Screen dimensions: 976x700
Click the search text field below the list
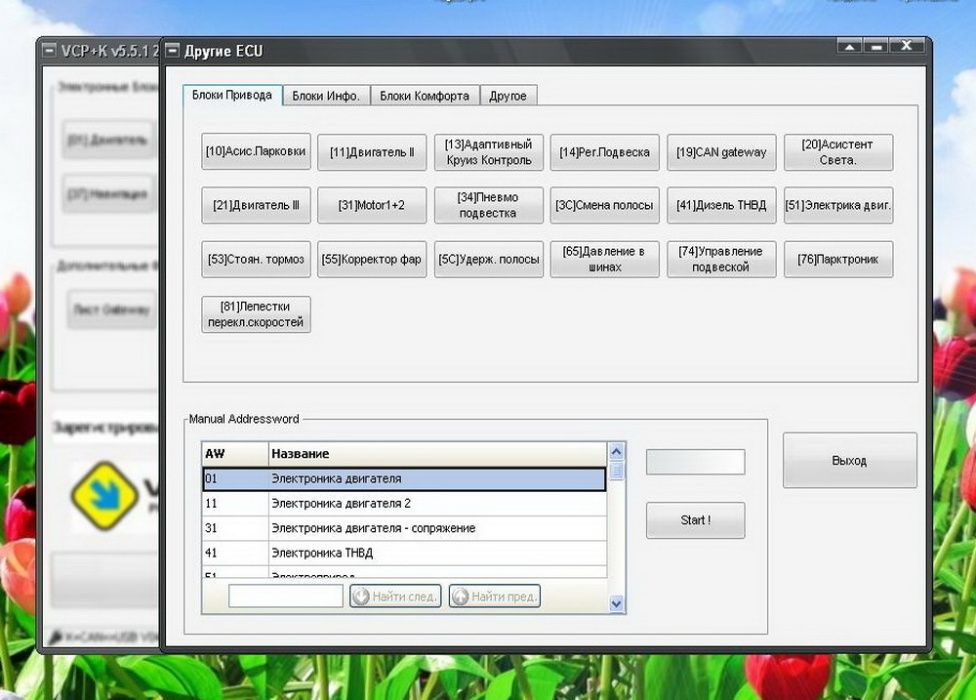pos(286,596)
